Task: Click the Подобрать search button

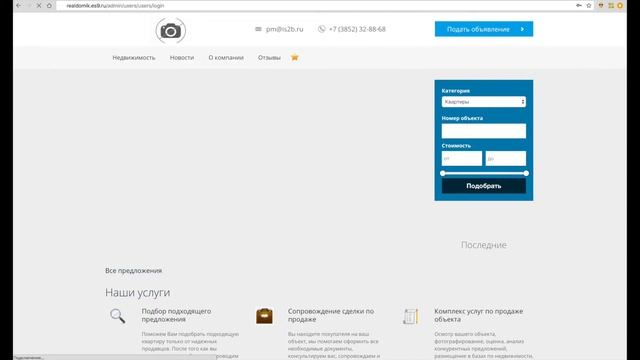Action: pos(484,186)
